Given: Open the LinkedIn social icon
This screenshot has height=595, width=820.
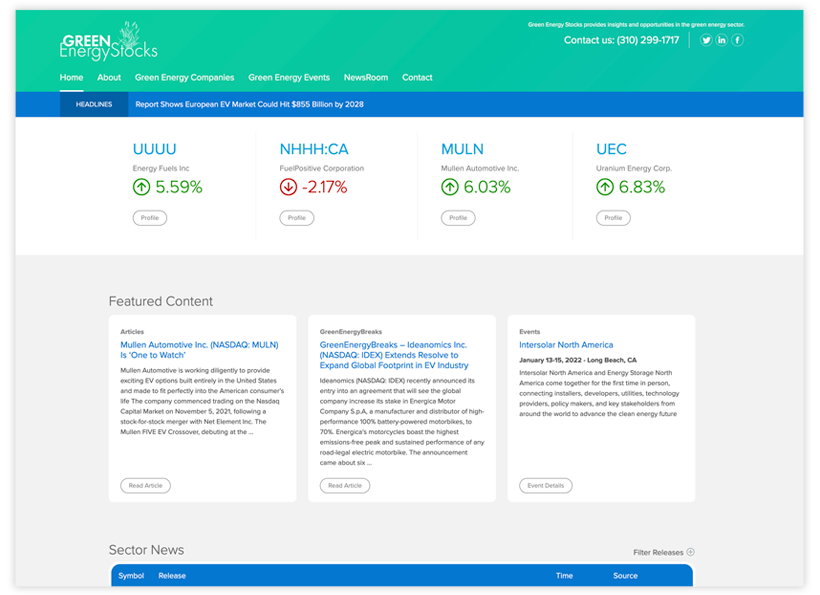Looking at the screenshot, I should 722,40.
